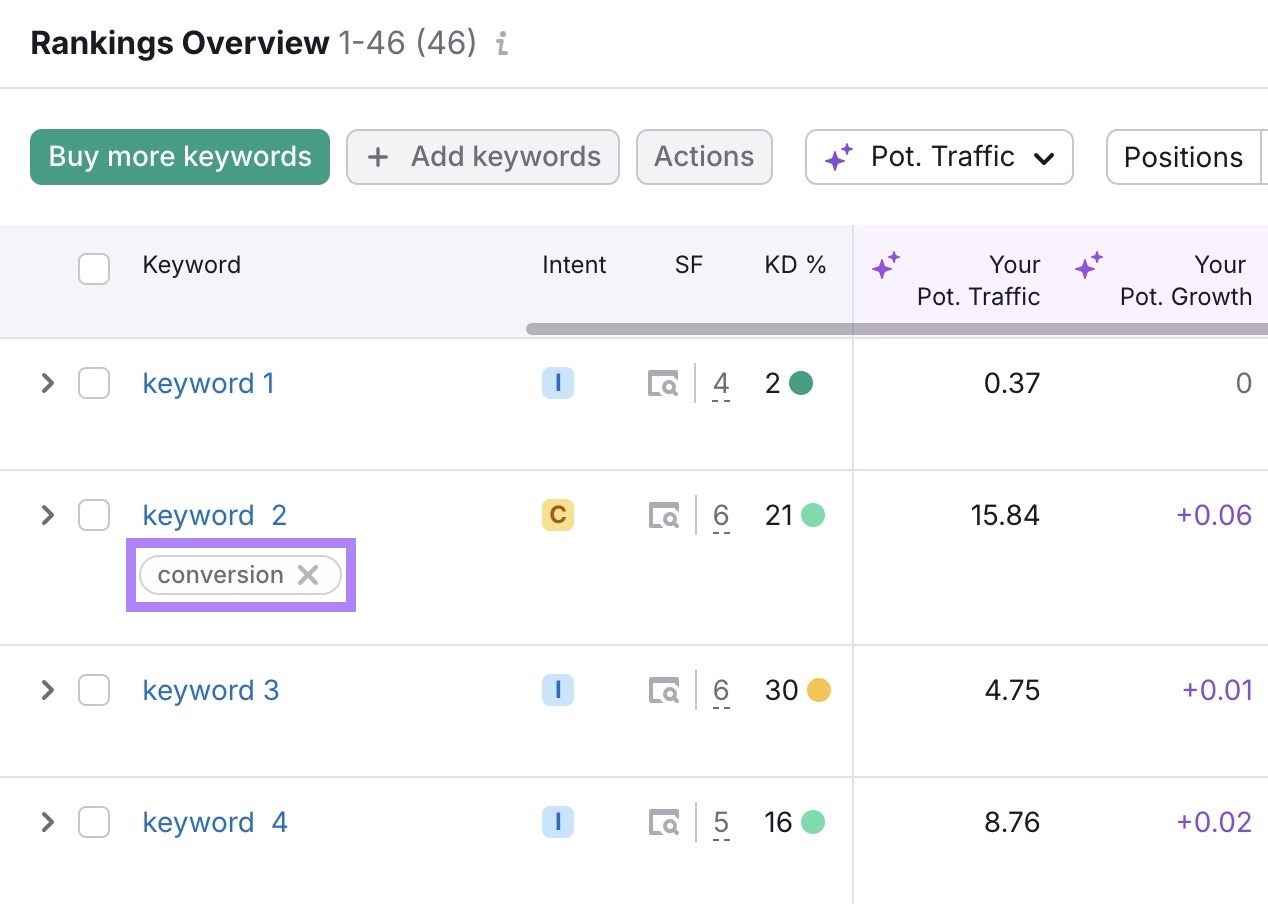Expand the keyword 2 row
This screenshot has width=1268, height=904.
46,515
